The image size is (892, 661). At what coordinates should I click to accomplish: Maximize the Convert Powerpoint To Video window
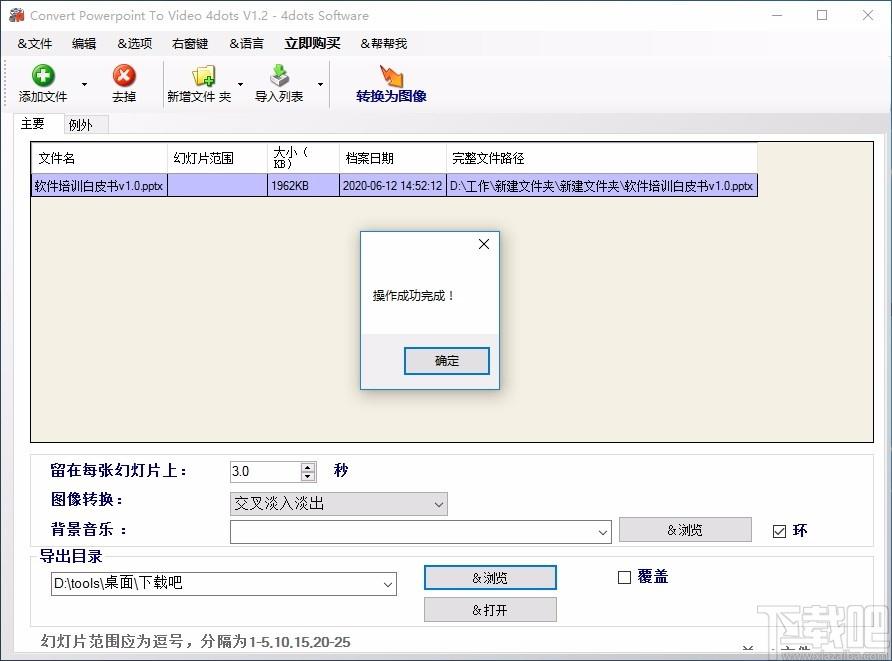click(x=822, y=15)
